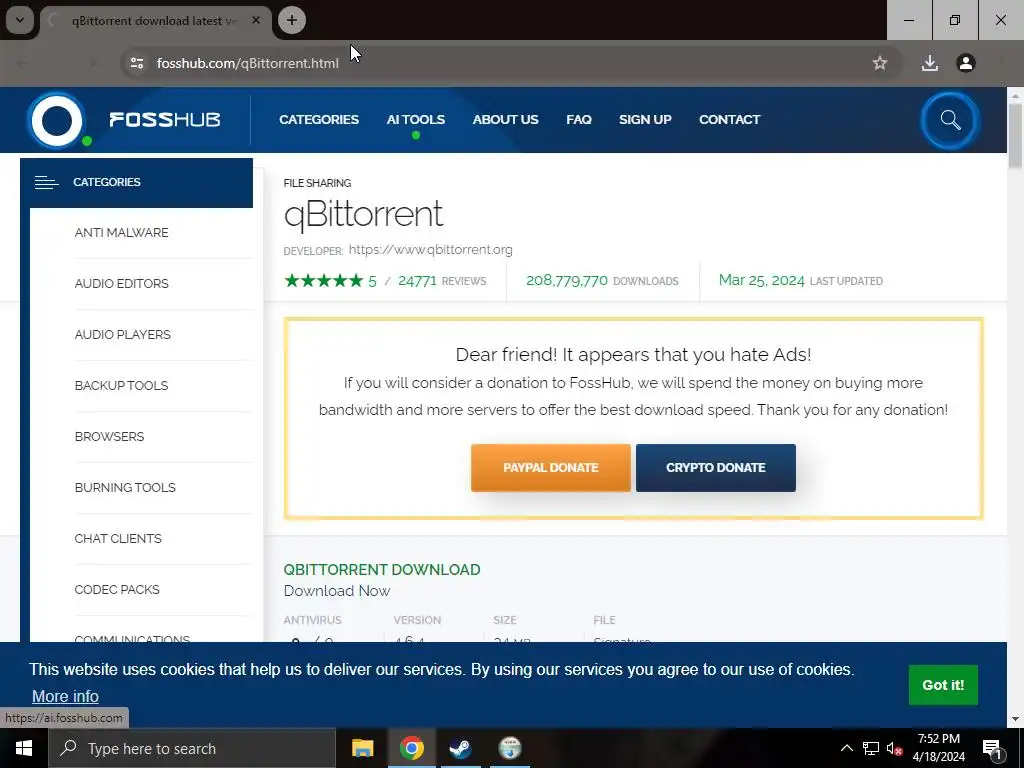Click the five-star rating icons
The image size is (1024, 768).
tap(324, 281)
